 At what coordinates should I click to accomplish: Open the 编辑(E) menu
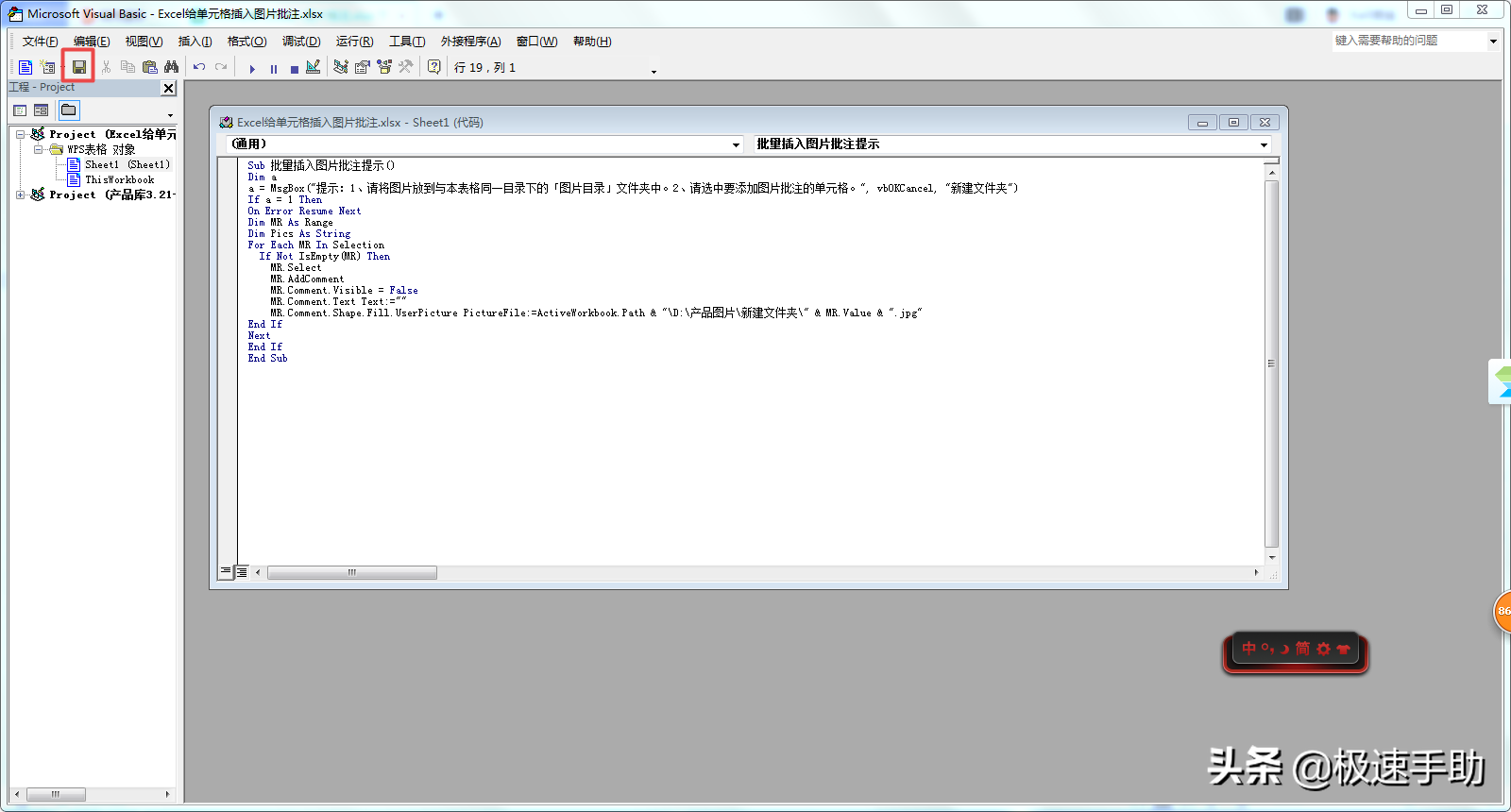pyautogui.click(x=92, y=42)
